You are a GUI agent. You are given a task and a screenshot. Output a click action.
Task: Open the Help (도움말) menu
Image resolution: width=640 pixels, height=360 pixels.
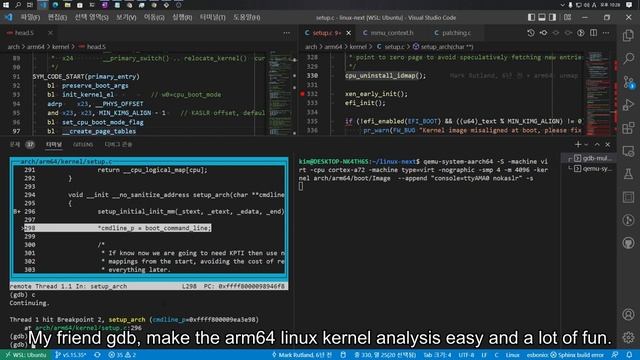point(247,18)
